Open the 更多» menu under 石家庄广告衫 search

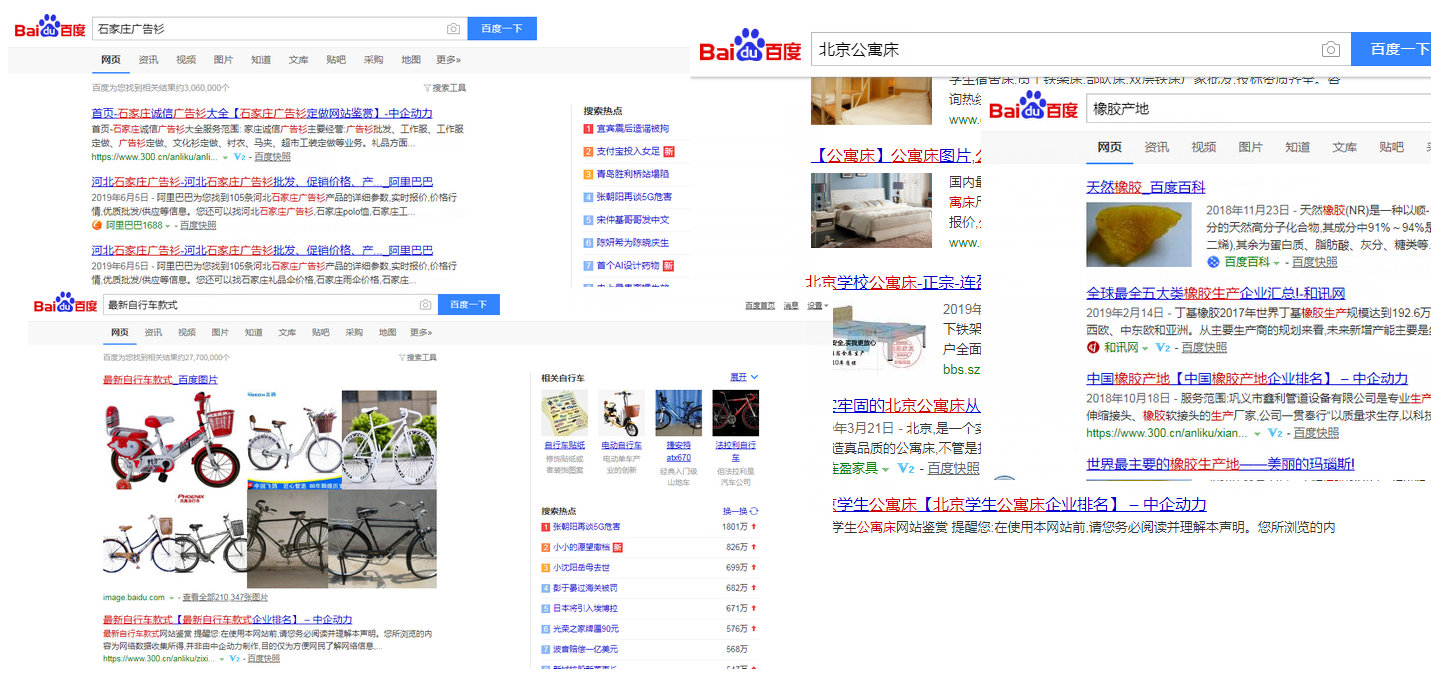click(448, 60)
